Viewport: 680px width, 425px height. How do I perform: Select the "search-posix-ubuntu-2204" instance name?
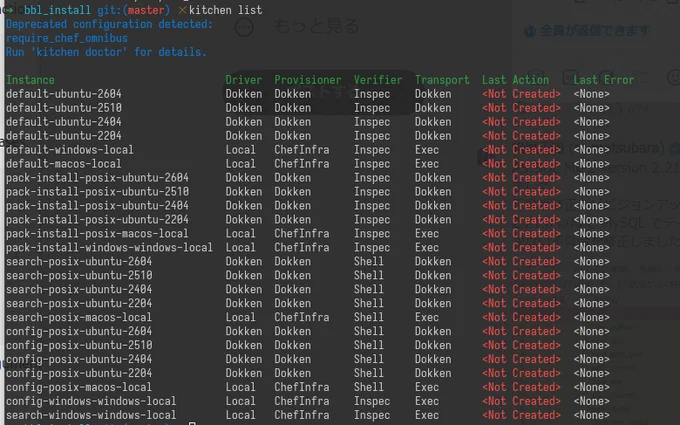[x=79, y=303]
